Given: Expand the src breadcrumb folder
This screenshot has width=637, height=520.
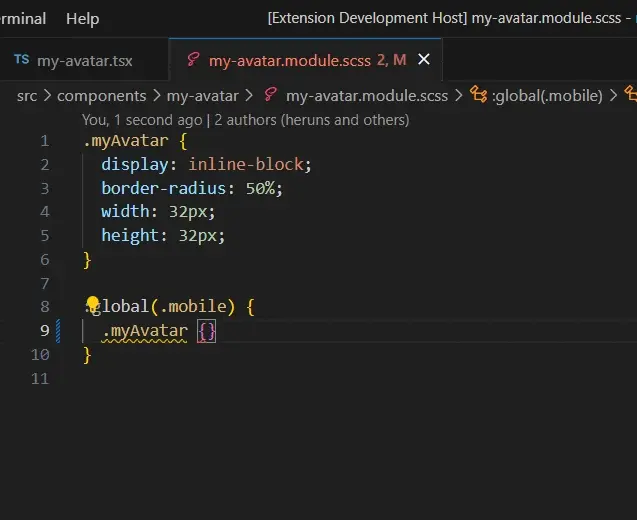Looking at the screenshot, I should [x=28, y=96].
